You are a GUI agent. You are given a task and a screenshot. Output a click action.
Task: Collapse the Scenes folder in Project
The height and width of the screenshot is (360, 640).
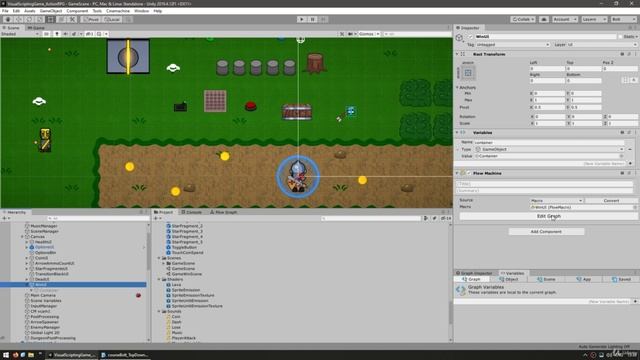(x=159, y=258)
